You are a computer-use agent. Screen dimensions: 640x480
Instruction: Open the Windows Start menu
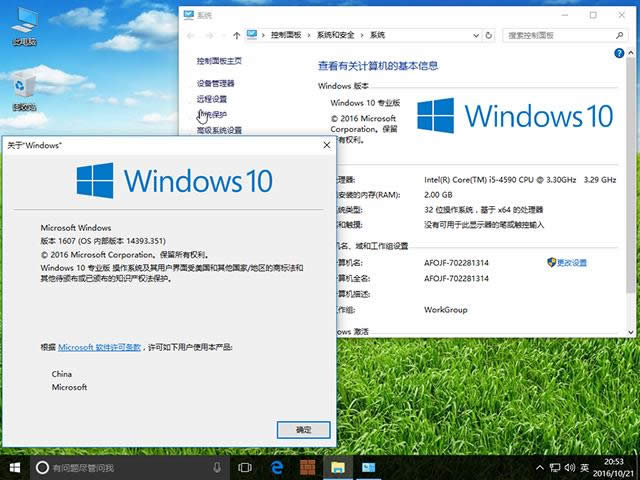pyautogui.click(x=15, y=467)
